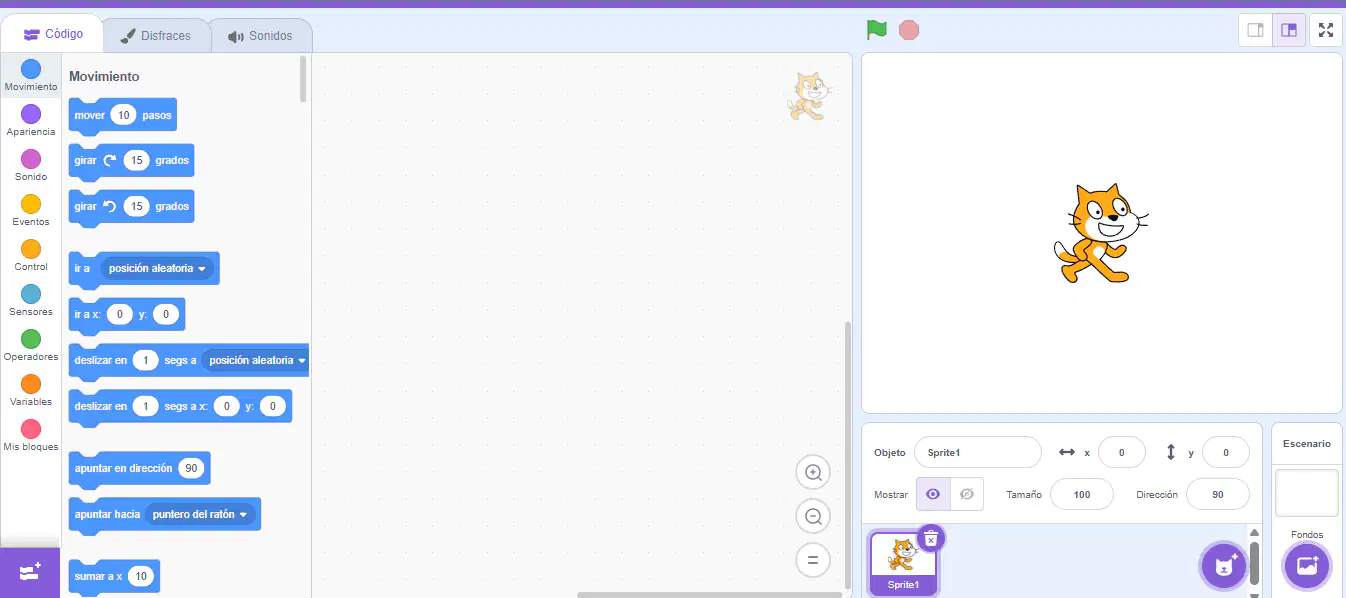The width and height of the screenshot is (1346, 598).
Task: Switch to large stage layout
Action: tap(1289, 30)
